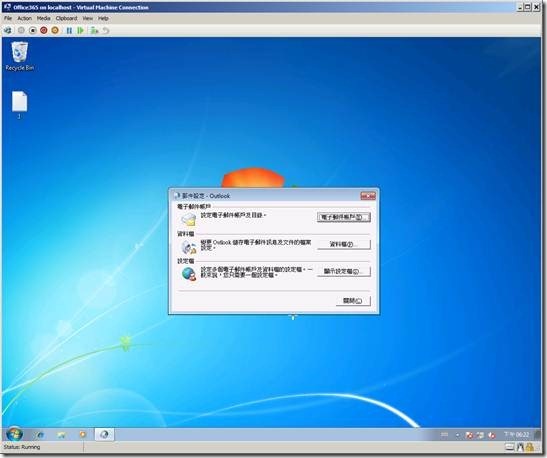The width and height of the screenshot is (547, 458).
Task: Click the network tray icon
Action: pos(480,435)
